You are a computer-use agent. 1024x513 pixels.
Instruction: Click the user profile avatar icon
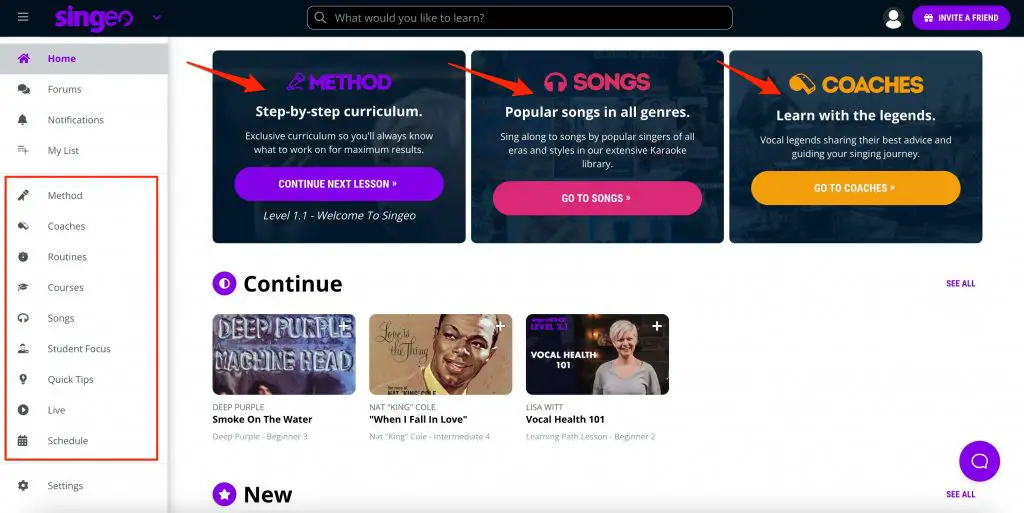893,18
